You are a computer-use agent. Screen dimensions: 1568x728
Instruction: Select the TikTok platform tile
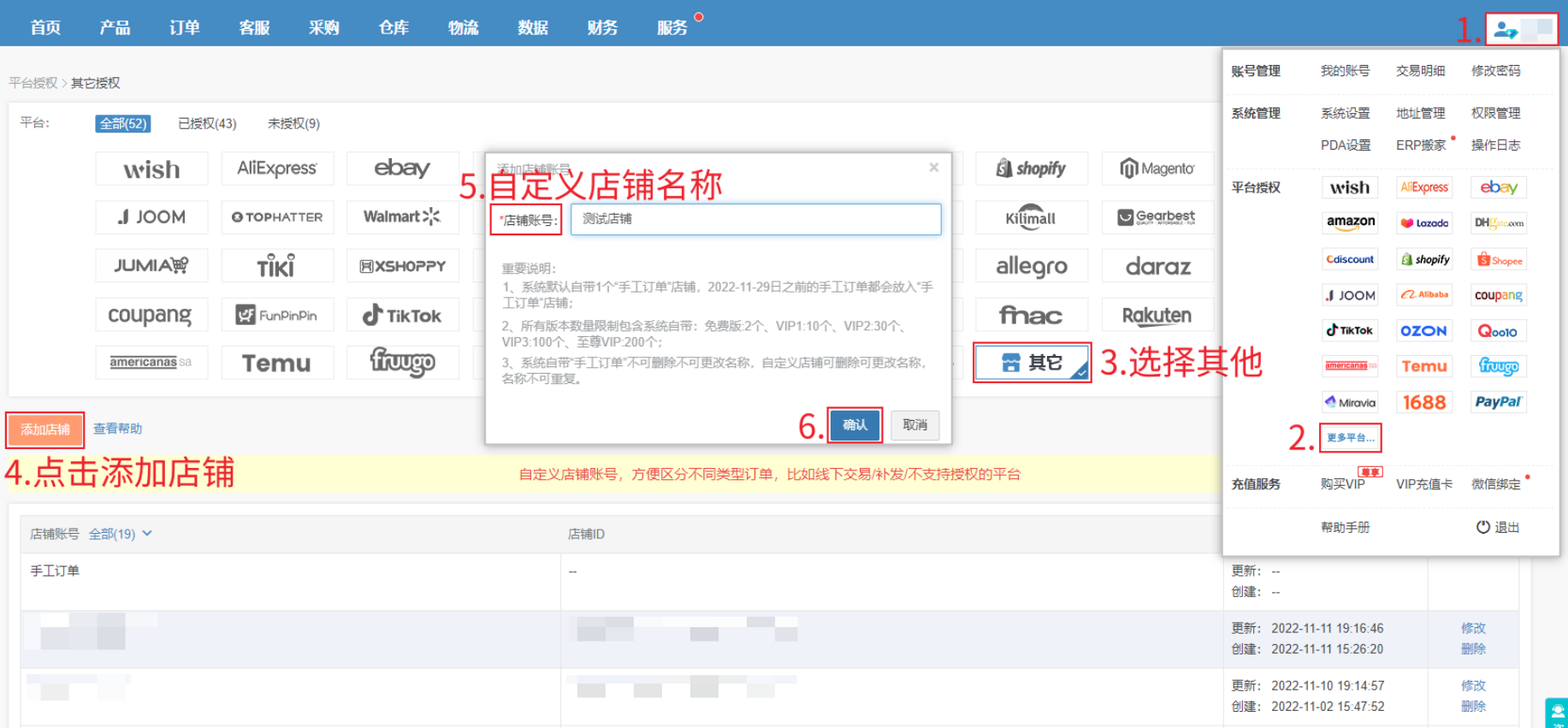pyautogui.click(x=402, y=315)
